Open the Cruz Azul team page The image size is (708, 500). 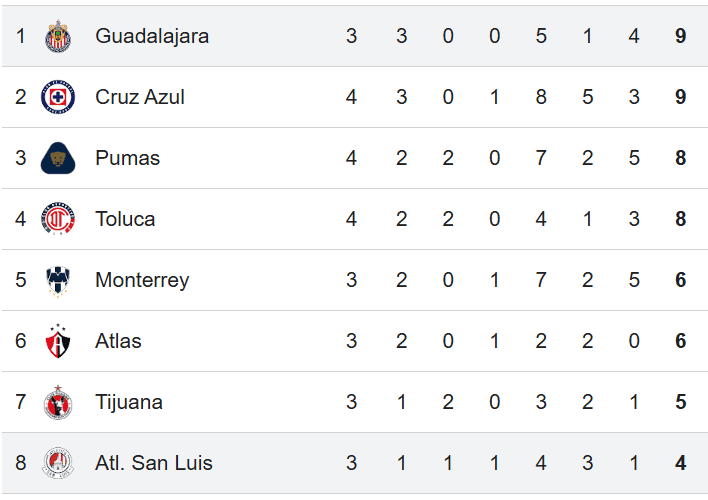[x=140, y=97]
